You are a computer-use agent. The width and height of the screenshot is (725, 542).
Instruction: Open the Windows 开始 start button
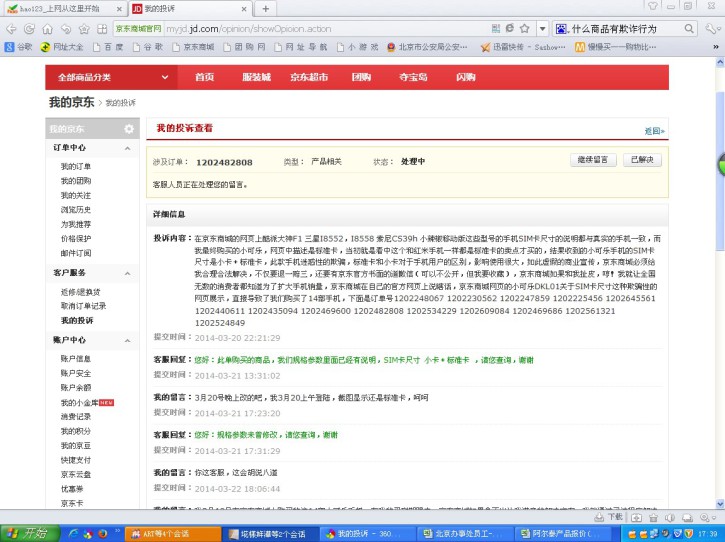[30, 533]
